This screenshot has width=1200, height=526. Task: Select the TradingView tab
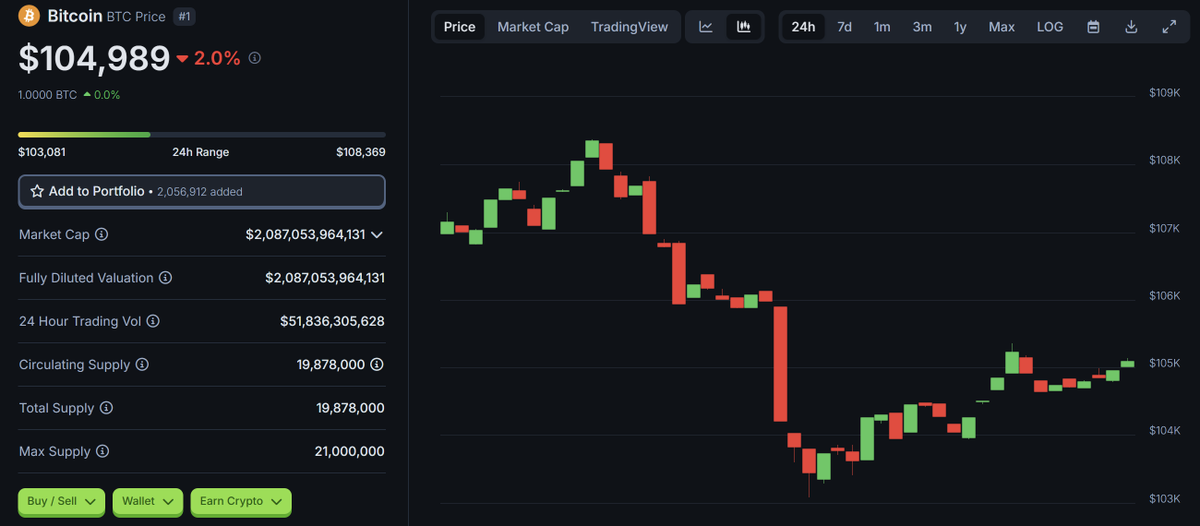[x=629, y=27]
